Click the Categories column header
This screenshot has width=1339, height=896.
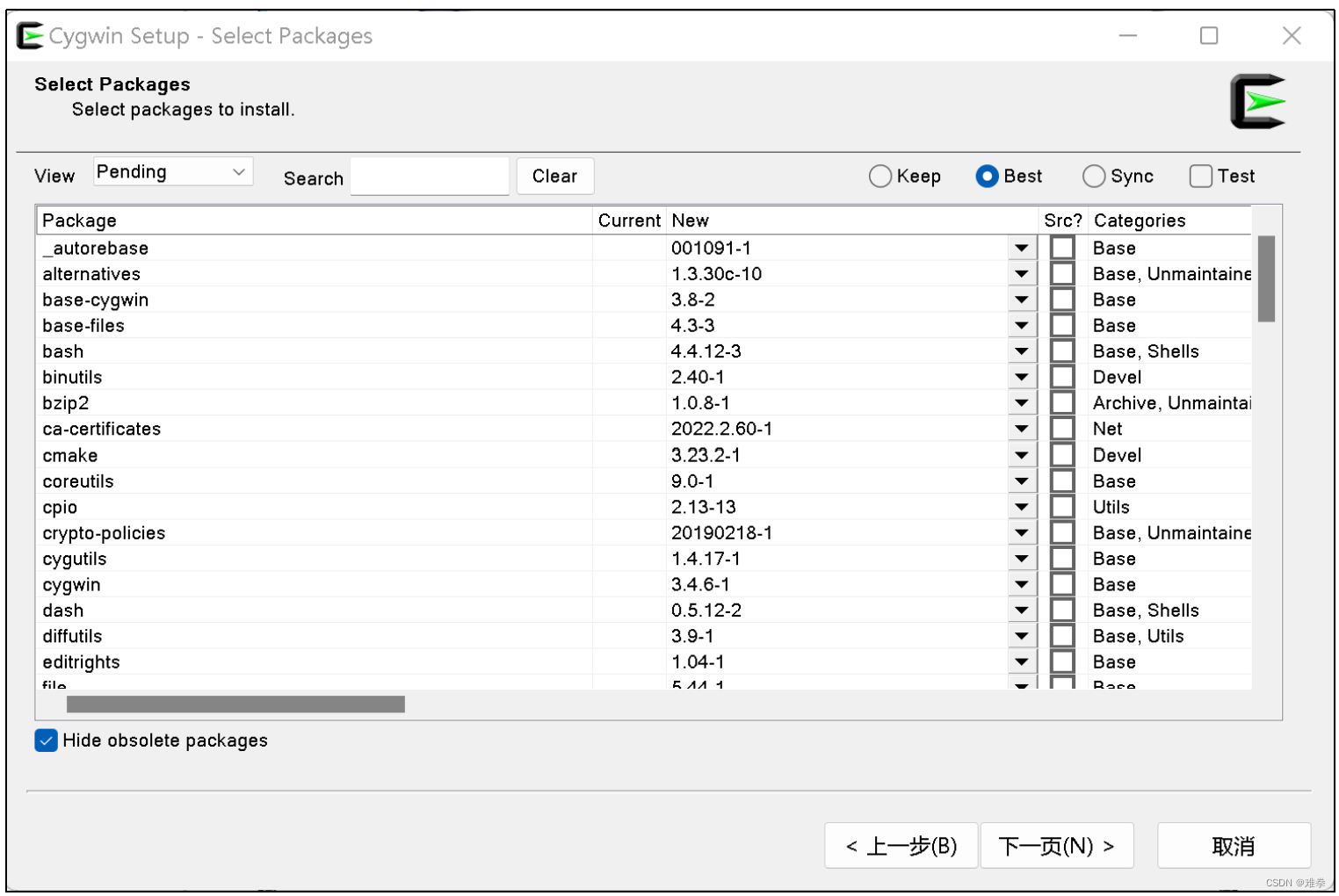point(1169,220)
